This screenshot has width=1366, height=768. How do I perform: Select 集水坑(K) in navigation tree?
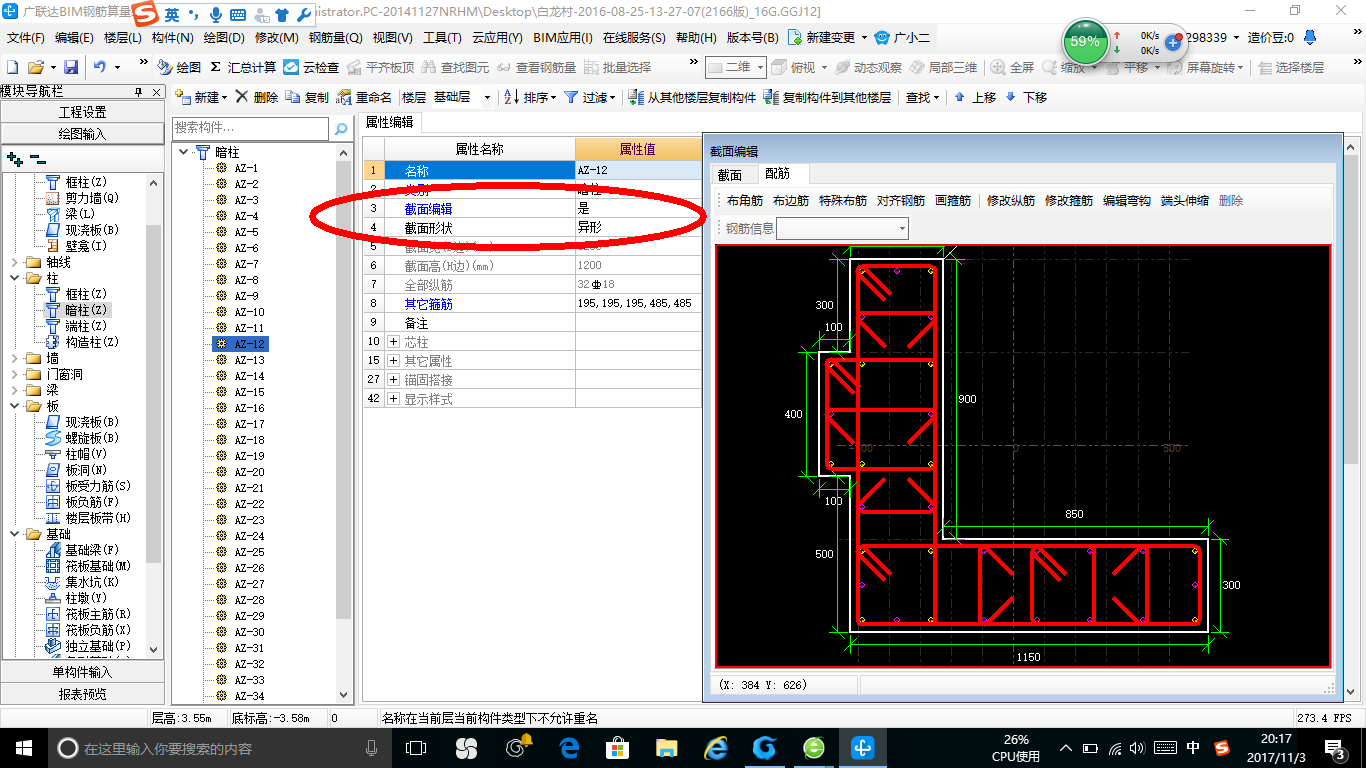tap(83, 582)
